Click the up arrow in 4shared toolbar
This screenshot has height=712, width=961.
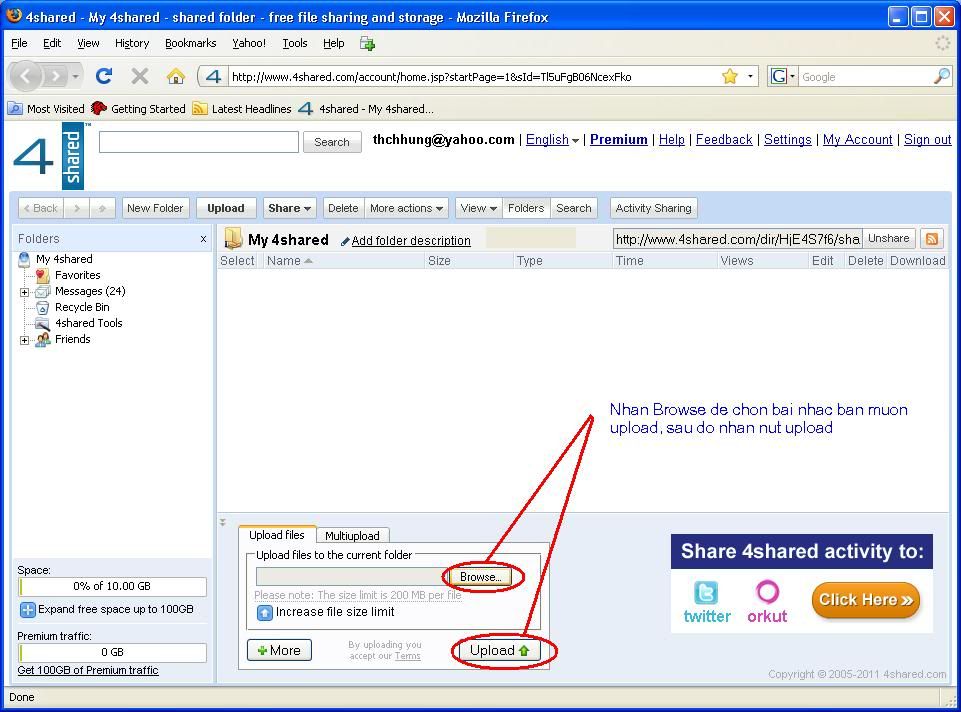102,208
